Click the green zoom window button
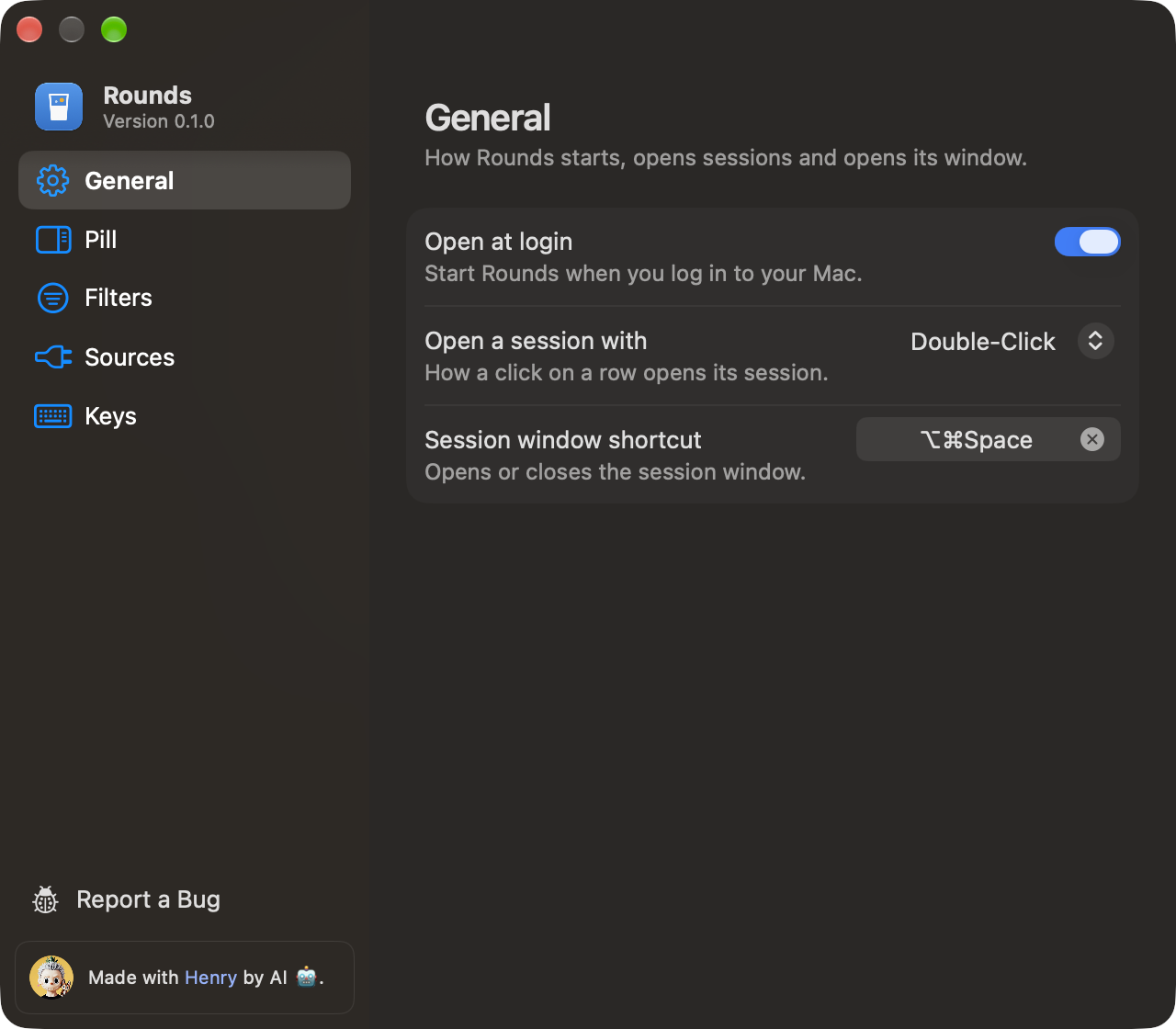Image resolution: width=1176 pixels, height=1029 pixels. click(114, 29)
